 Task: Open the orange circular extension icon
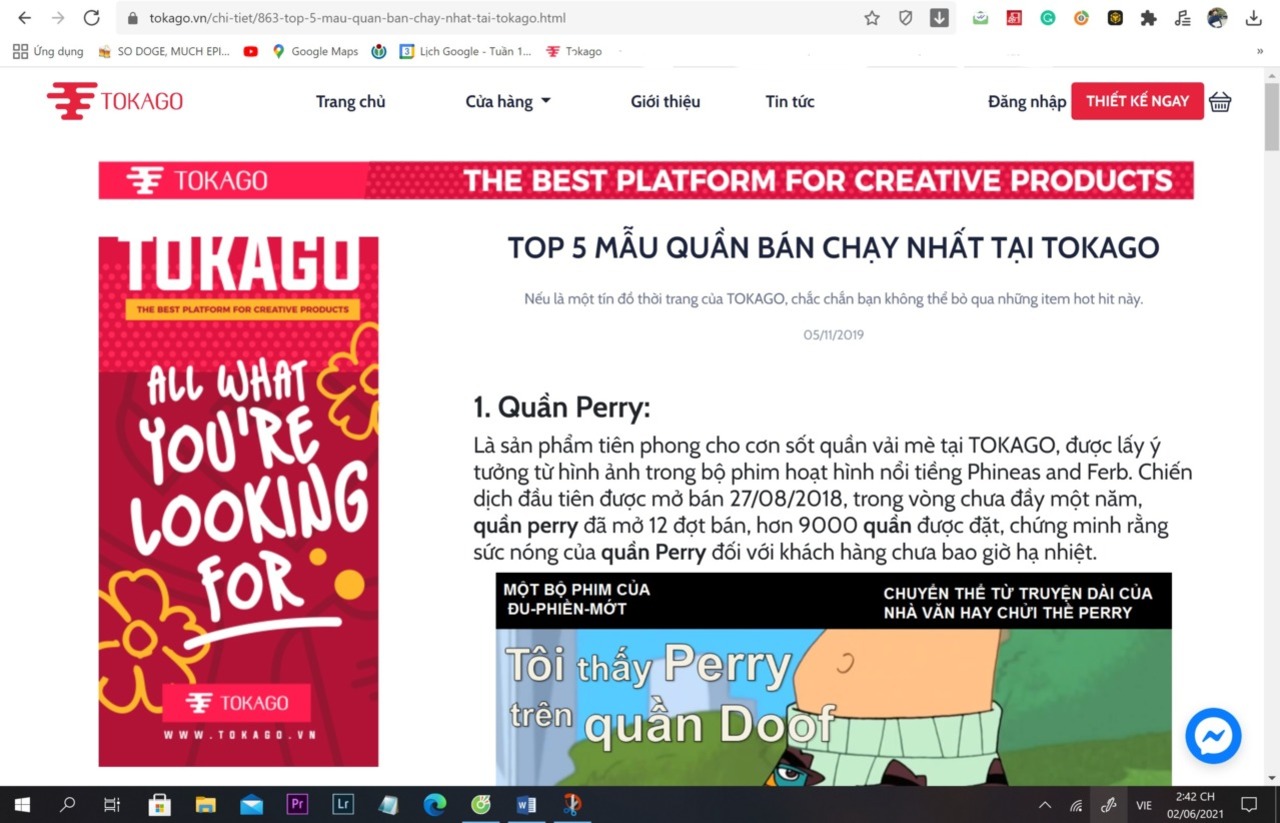[x=1081, y=18]
